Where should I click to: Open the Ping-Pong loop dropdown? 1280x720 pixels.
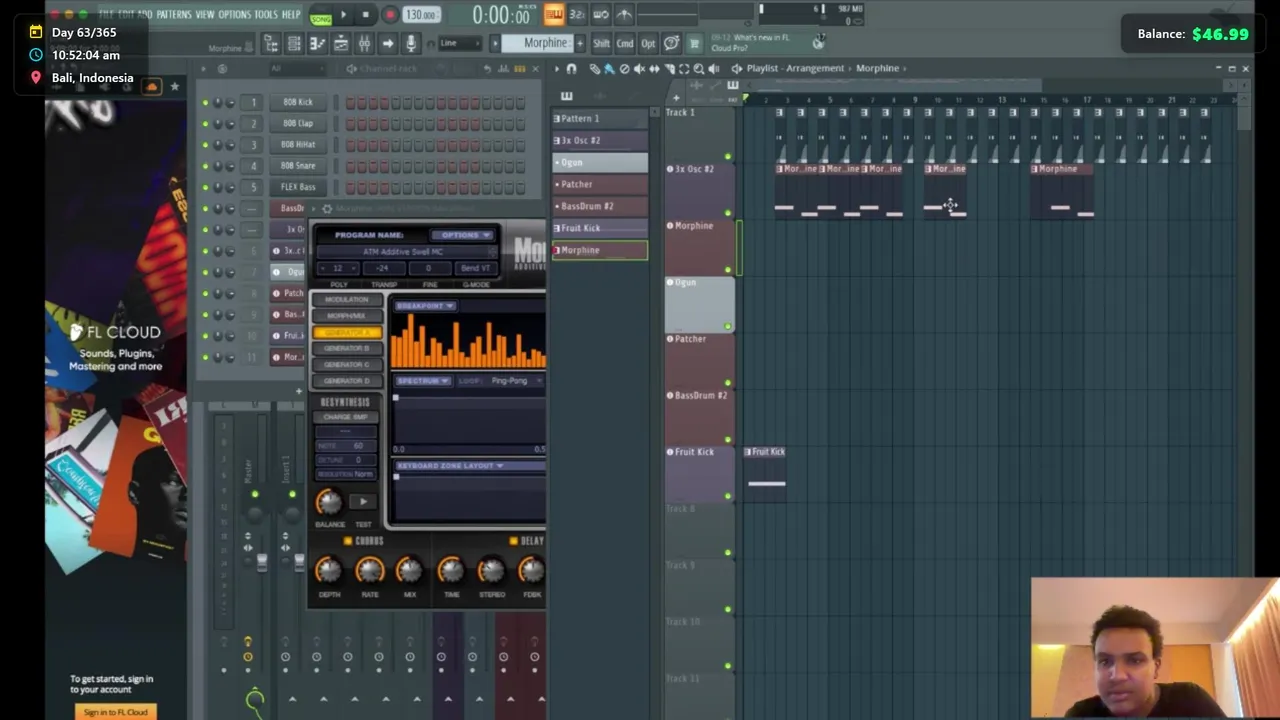click(514, 381)
